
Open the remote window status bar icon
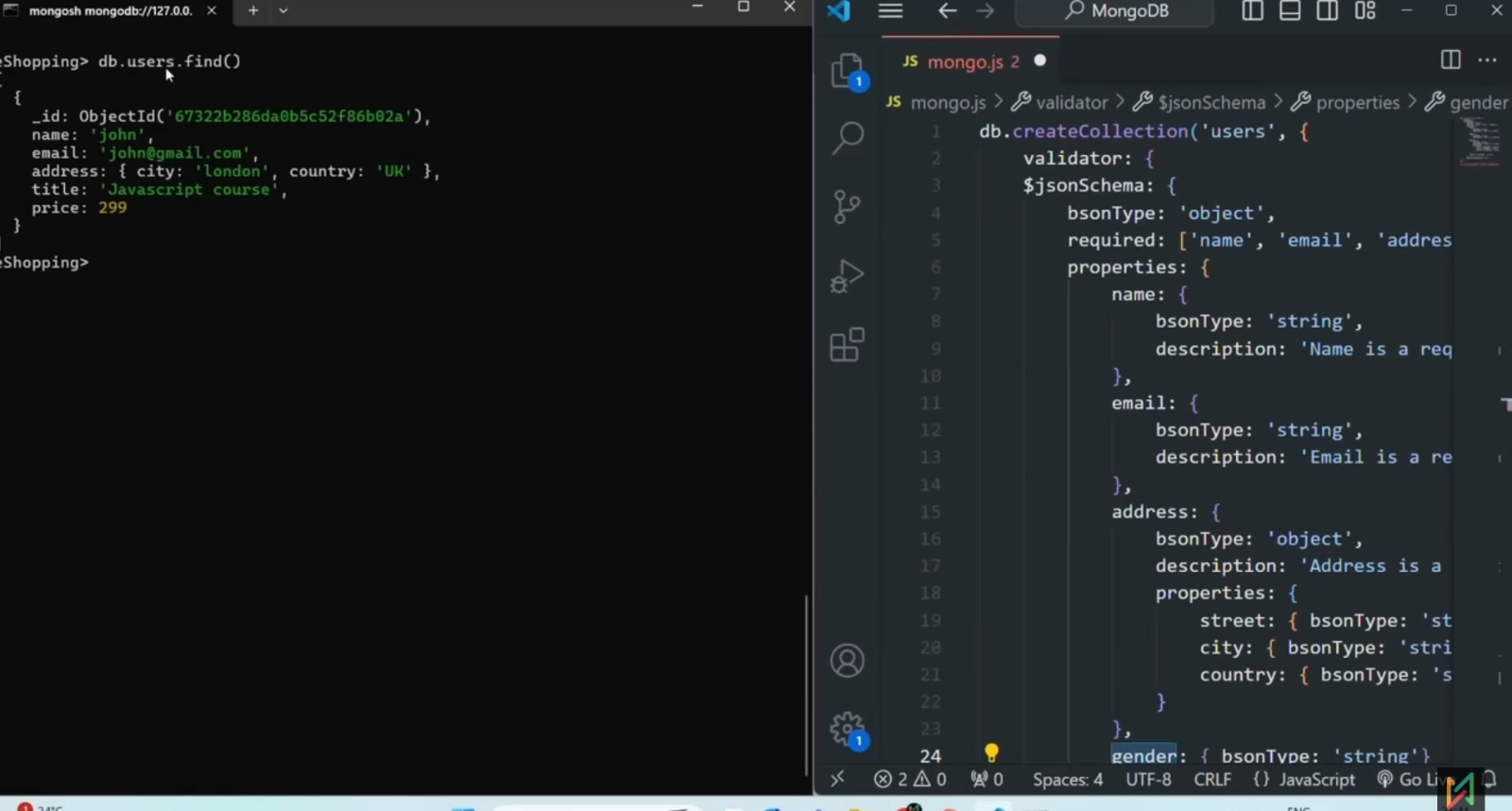click(x=837, y=780)
